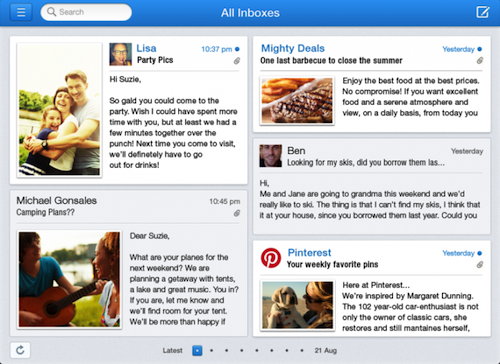Screen dimensions: 500x364
Task: Toggle unread dot on Pinterest email
Action: click(480, 253)
